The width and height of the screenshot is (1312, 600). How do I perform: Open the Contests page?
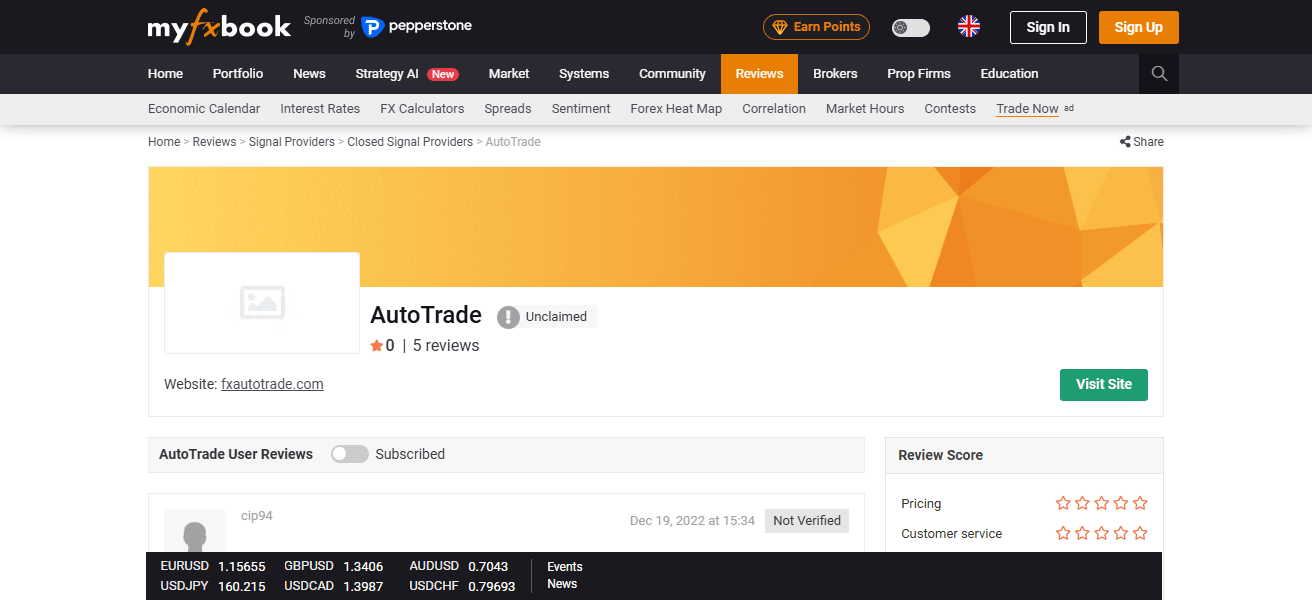[950, 109]
